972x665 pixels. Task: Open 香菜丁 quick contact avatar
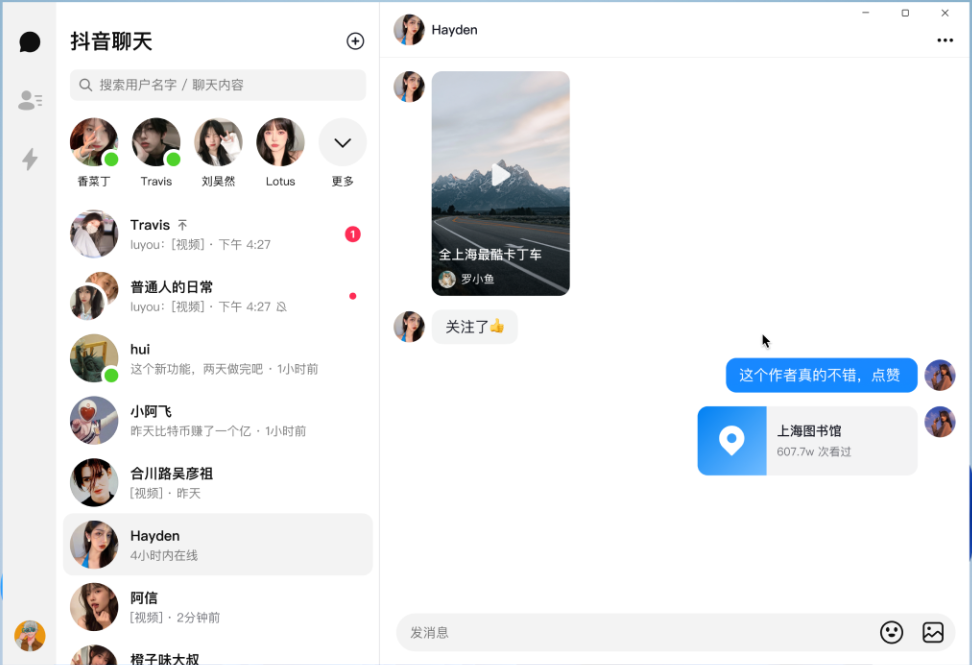tap(94, 143)
